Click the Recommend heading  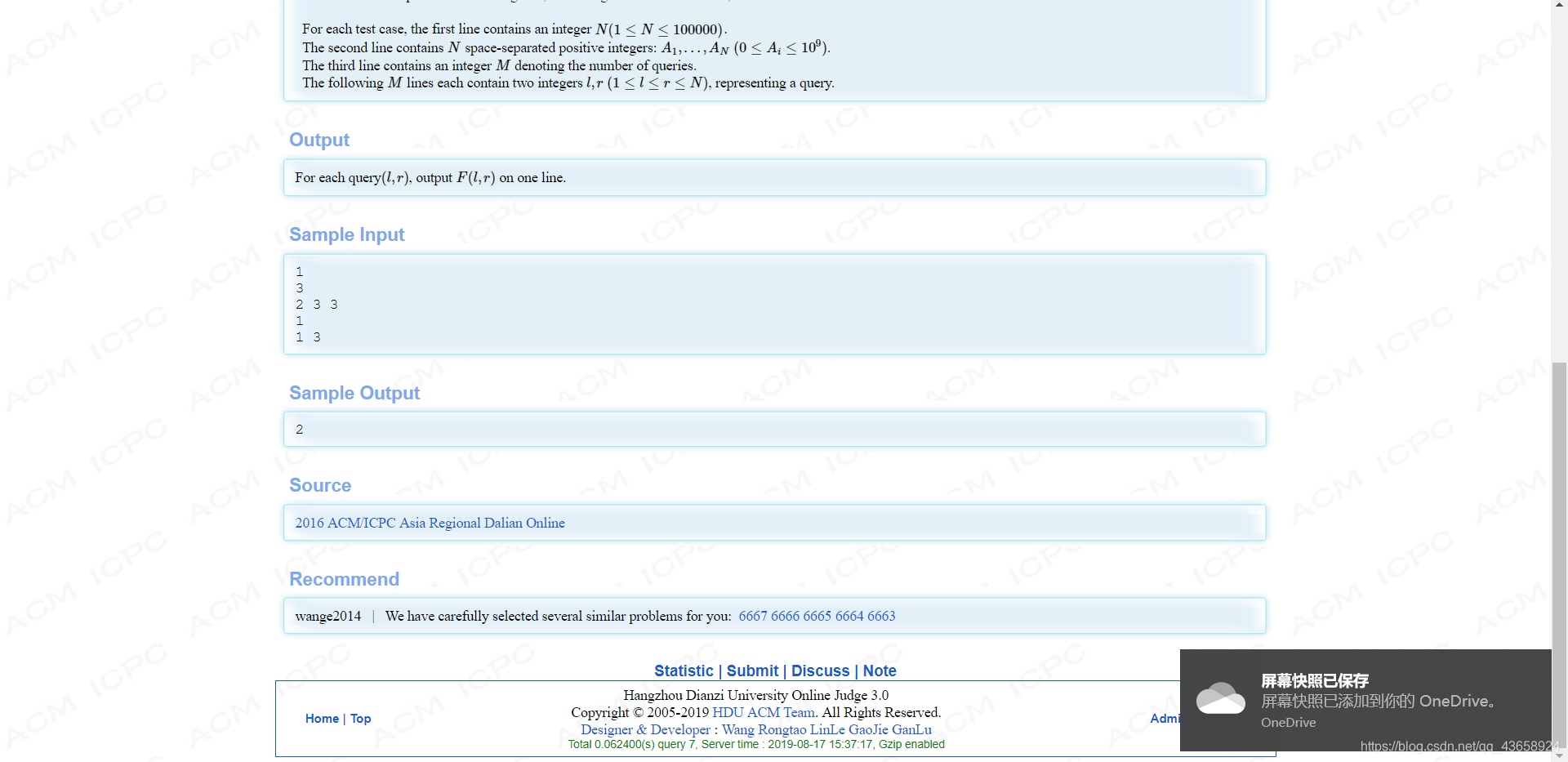[344, 579]
